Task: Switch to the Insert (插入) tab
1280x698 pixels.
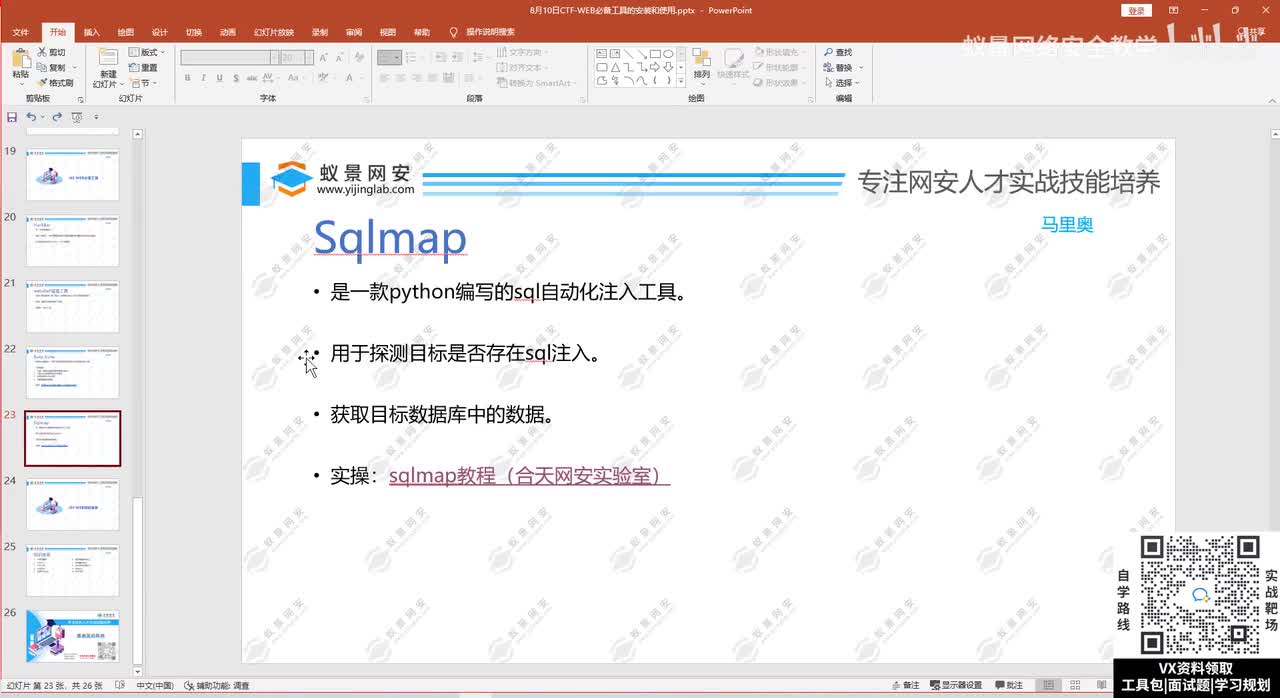Action: tap(91, 32)
